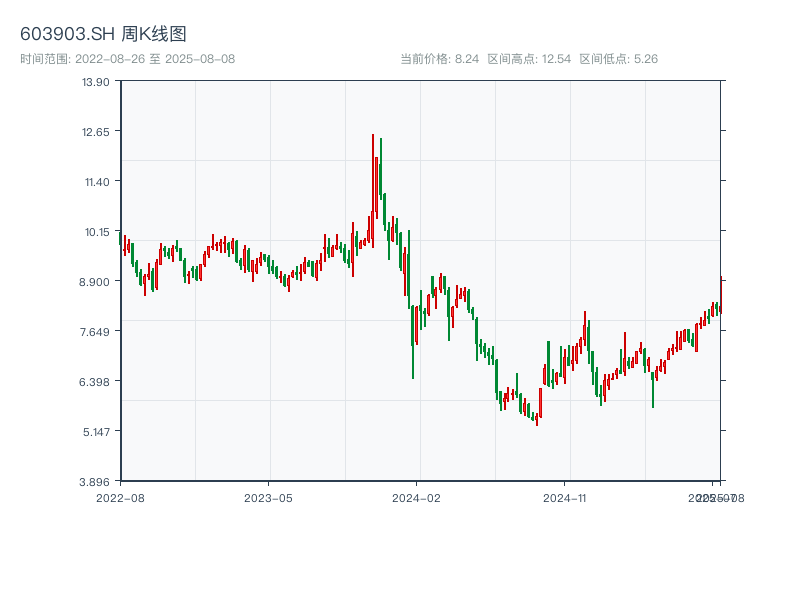Click the last candlestick at the chart's right edge
The height and width of the screenshot is (600, 800).
(x=720, y=307)
